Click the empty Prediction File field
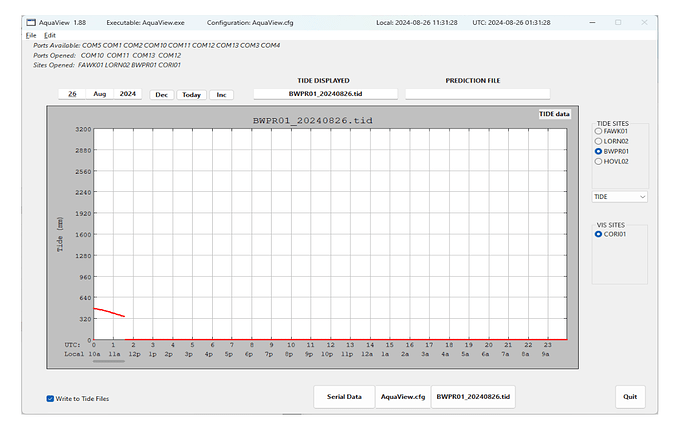 tap(477, 94)
